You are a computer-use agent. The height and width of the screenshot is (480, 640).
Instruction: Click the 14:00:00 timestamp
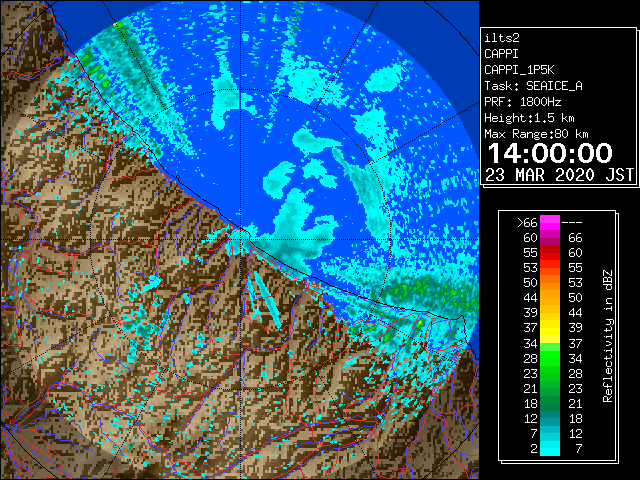550,153
